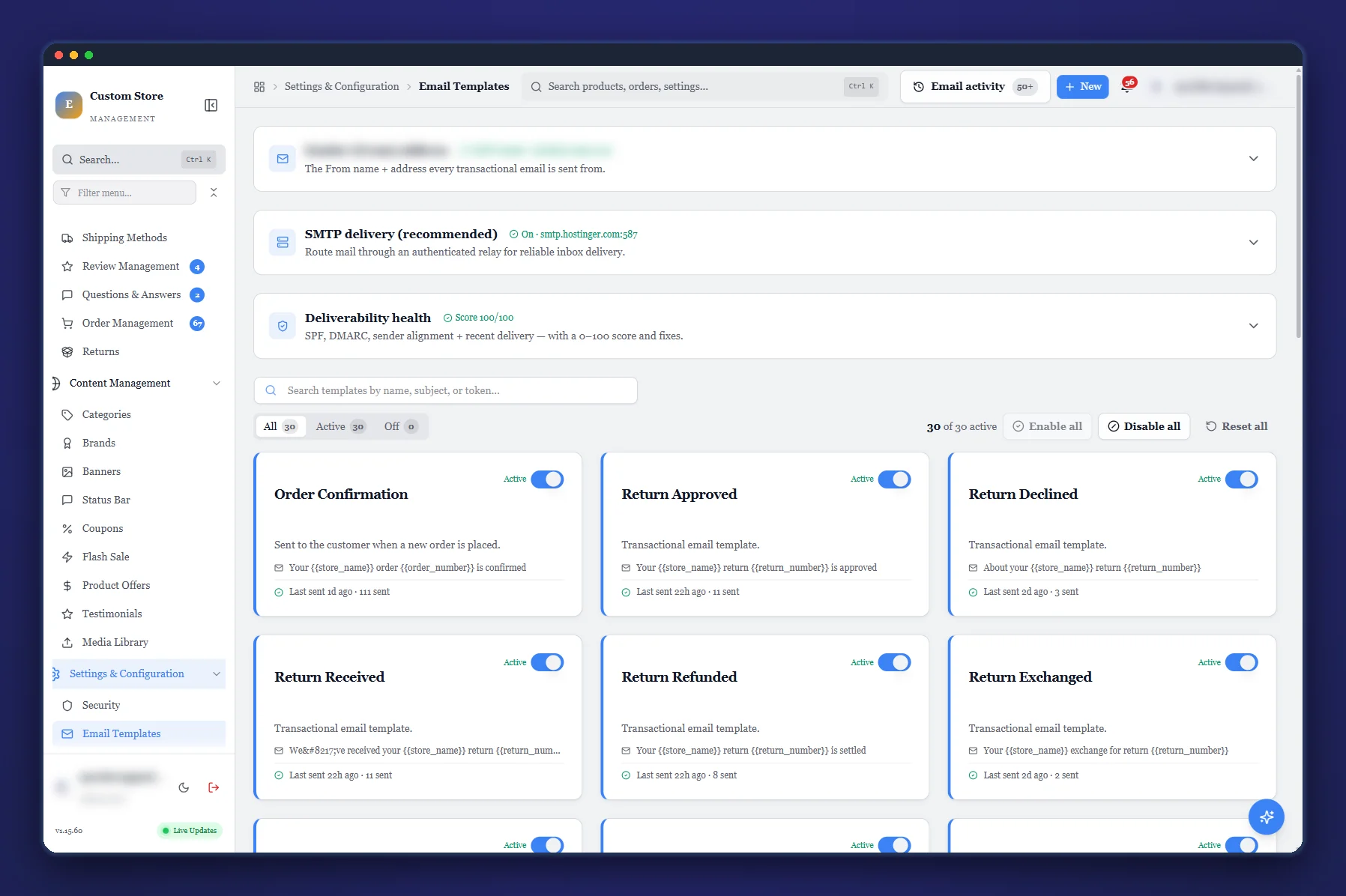Toggle Return Received template switch

click(x=547, y=662)
